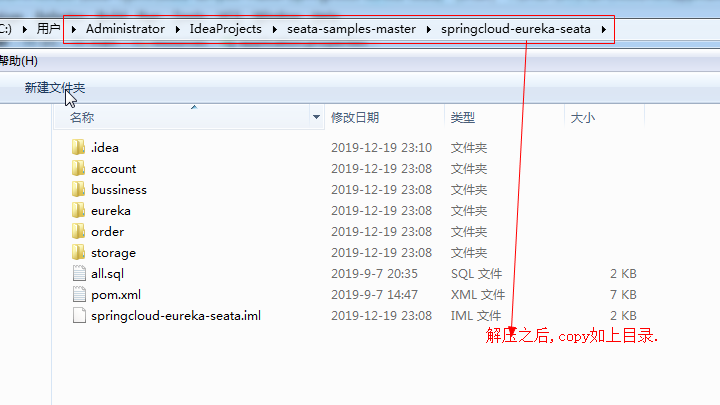Click date 2019-12-19 23:10 of .idea
Image resolution: width=720 pixels, height=405 pixels.
click(382, 147)
